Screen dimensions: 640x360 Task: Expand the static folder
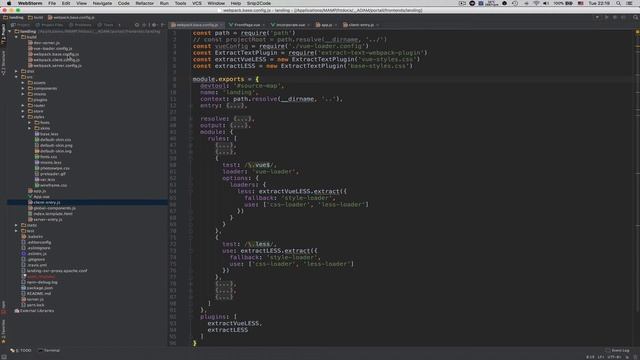(16, 225)
